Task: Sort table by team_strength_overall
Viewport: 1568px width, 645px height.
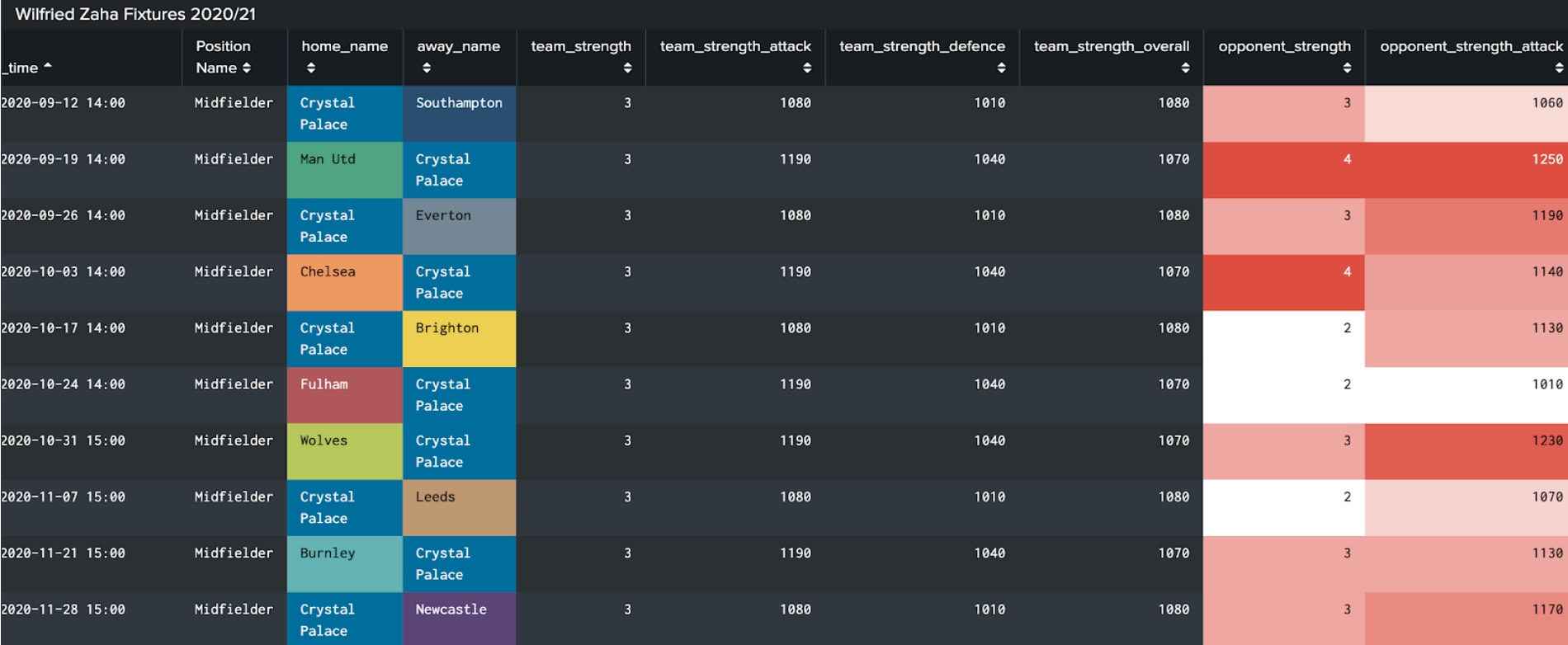Action: [1185, 68]
